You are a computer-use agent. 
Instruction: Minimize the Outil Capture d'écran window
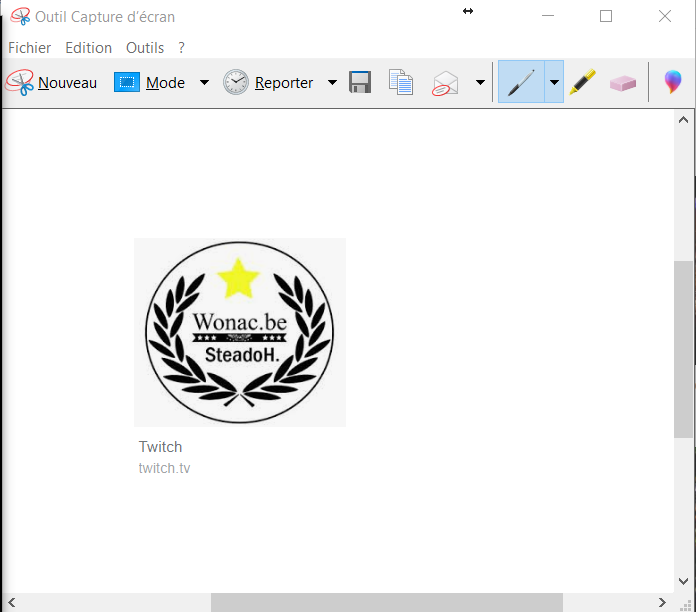tap(548, 16)
